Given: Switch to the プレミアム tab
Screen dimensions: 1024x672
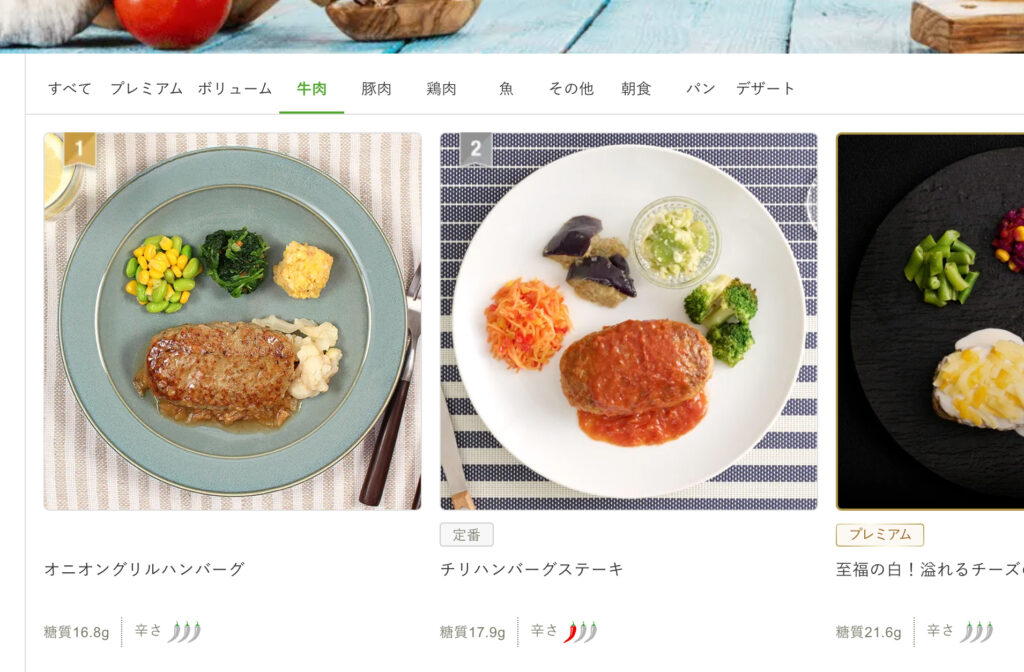Looking at the screenshot, I should 146,89.
